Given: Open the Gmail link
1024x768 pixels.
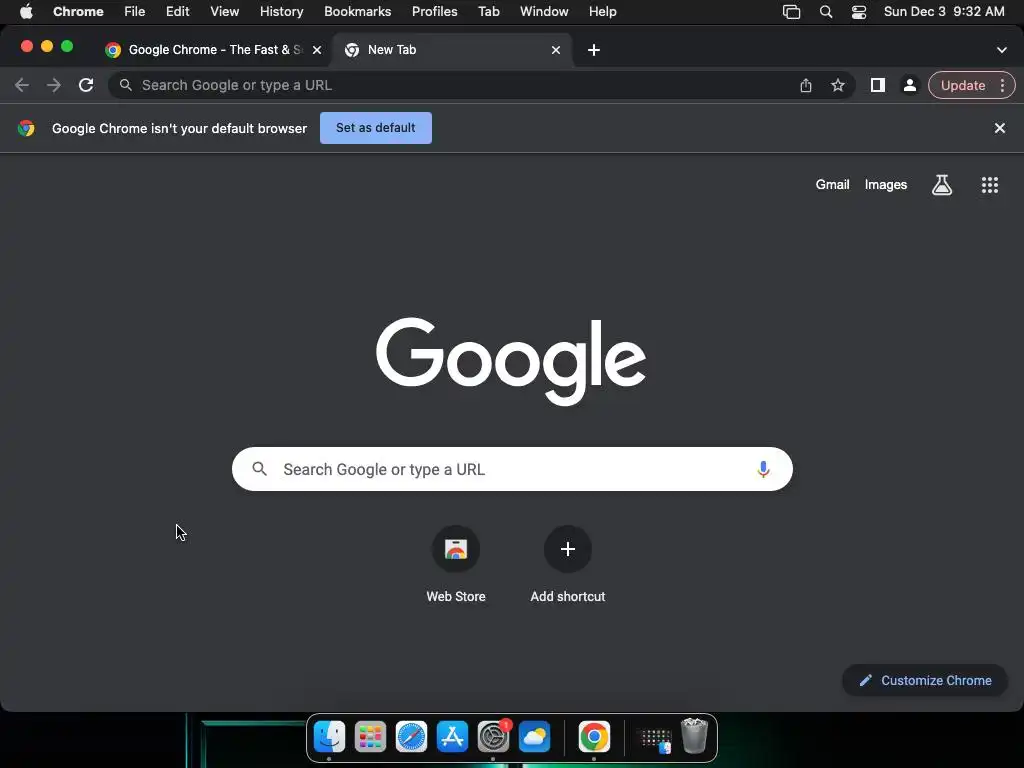Looking at the screenshot, I should pyautogui.click(x=832, y=185).
